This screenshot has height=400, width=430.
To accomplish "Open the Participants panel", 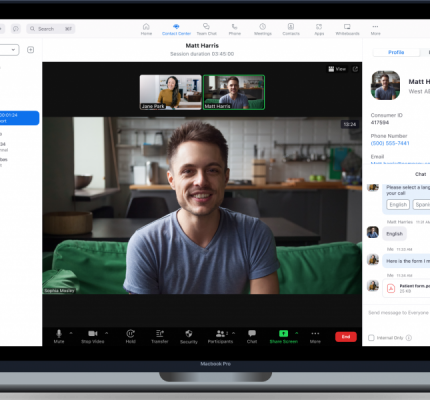I will pyautogui.click(x=220, y=336).
